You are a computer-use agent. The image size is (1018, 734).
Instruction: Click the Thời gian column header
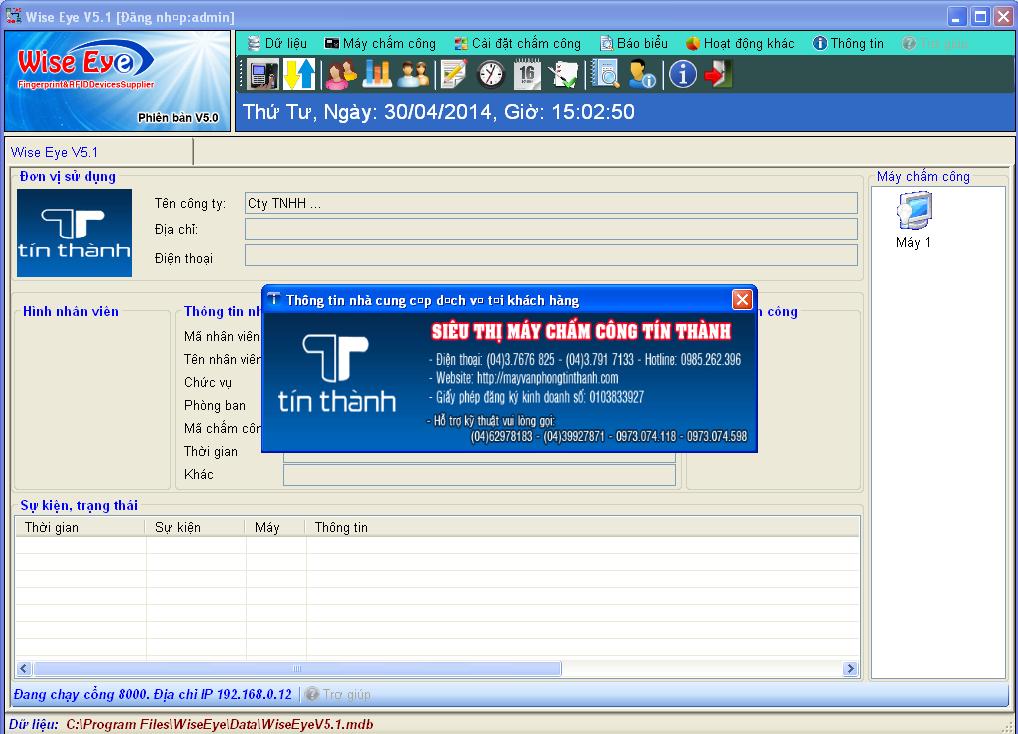(81, 528)
